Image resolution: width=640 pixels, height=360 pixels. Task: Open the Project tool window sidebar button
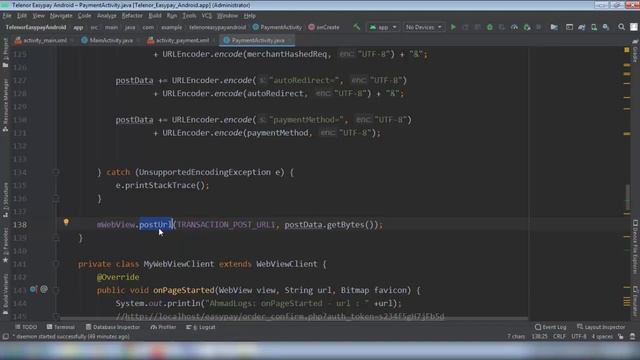coord(5,52)
